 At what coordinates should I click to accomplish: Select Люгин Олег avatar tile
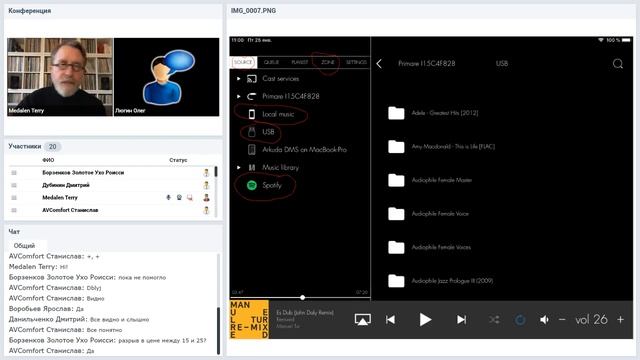pos(167,77)
